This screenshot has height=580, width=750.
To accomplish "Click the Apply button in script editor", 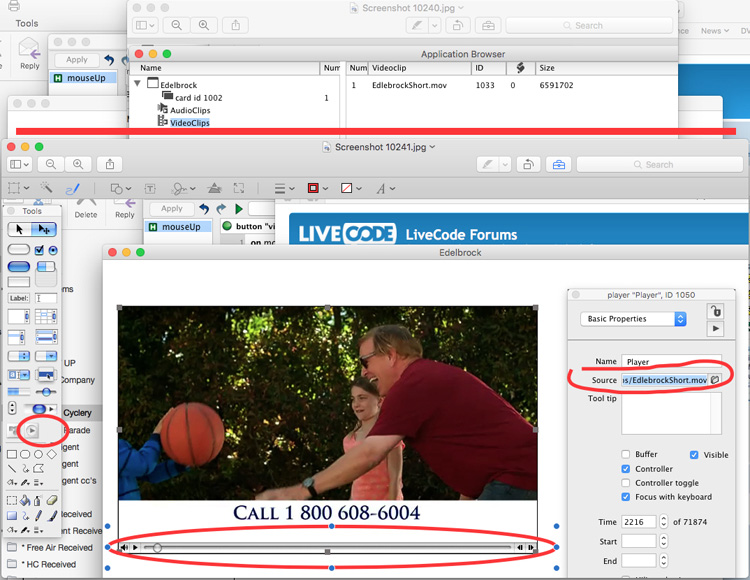I will (172, 209).
